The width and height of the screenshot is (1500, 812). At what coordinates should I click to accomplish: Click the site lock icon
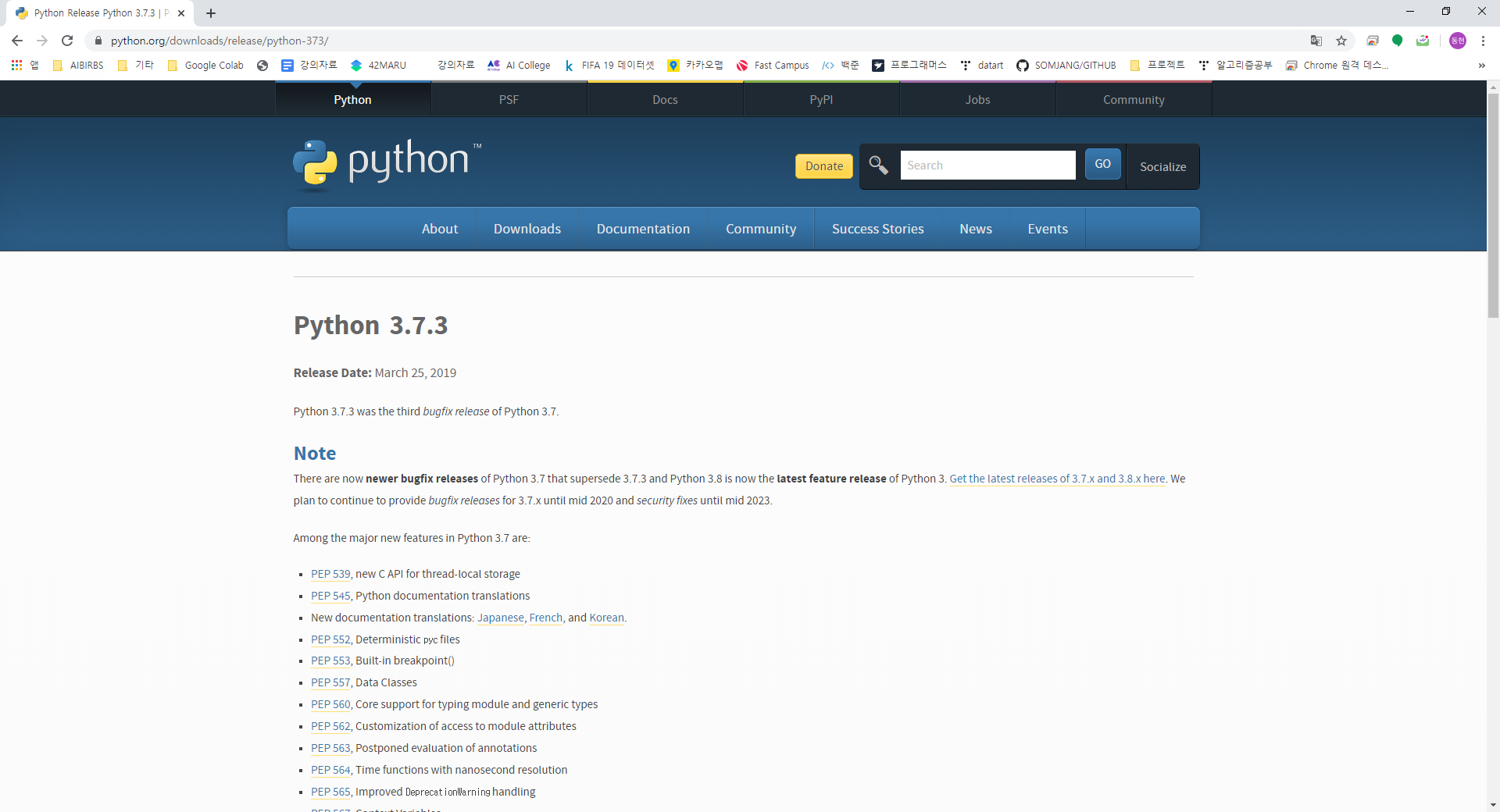98,41
